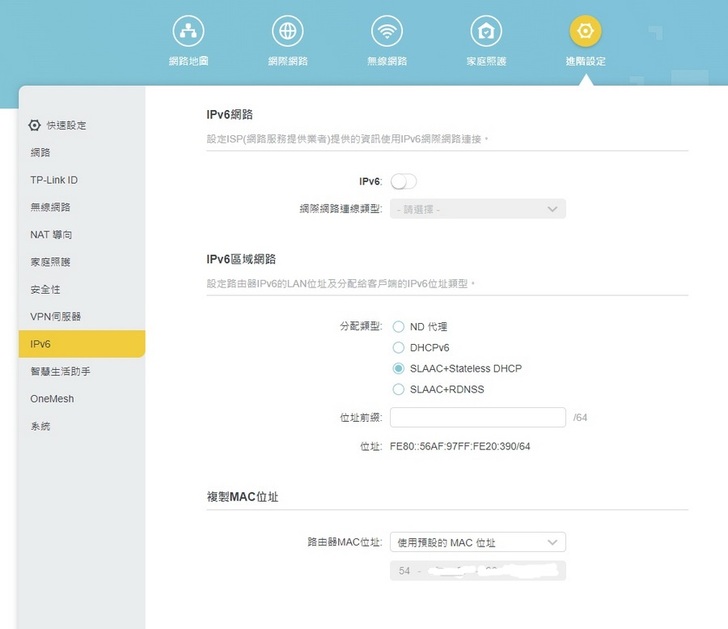Click the 進階設定 gear icon

click(585, 32)
